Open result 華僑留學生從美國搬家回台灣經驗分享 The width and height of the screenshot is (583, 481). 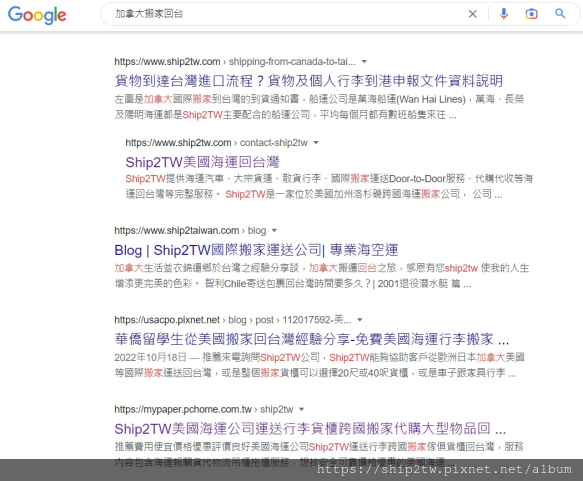point(312,339)
